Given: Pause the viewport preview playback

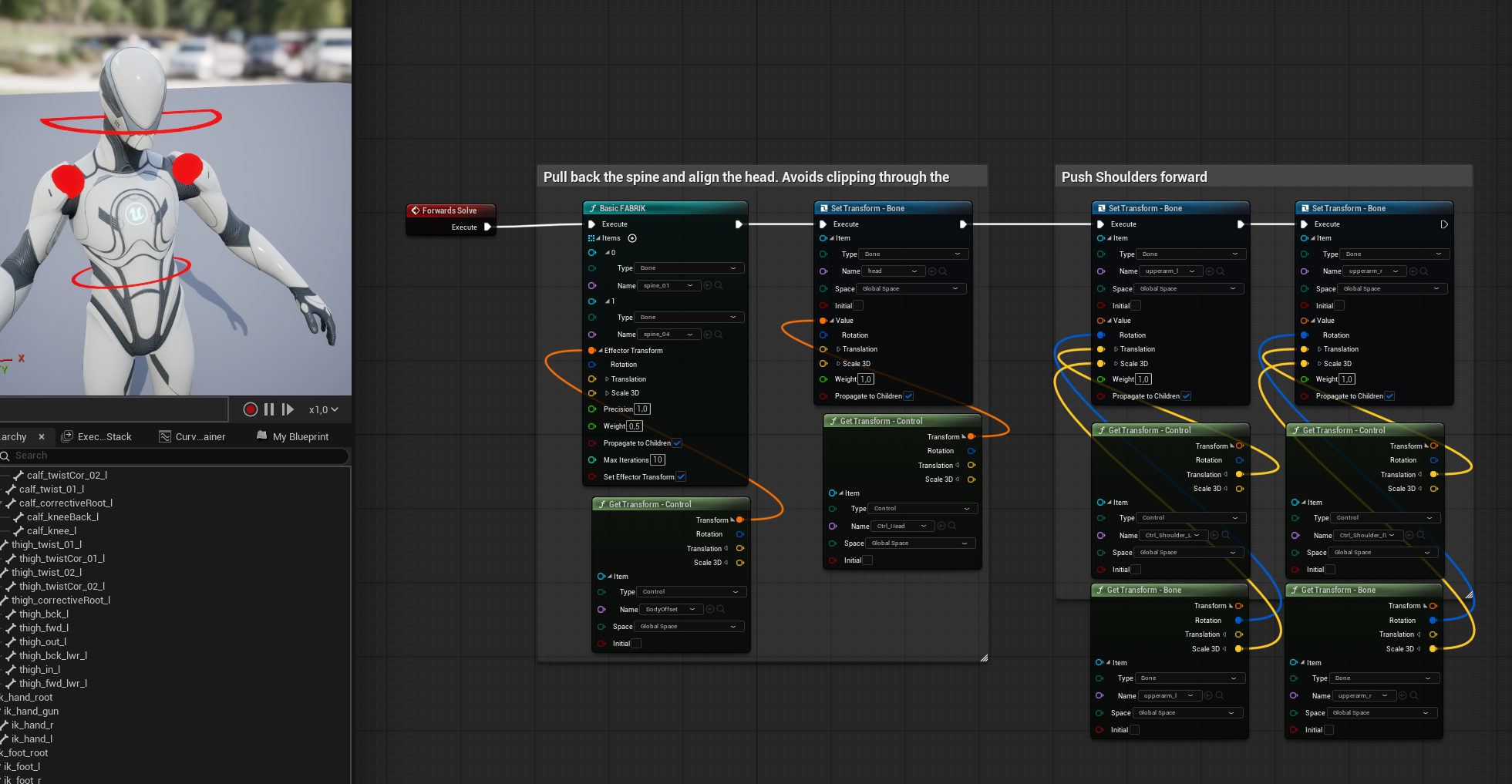Looking at the screenshot, I should 269,409.
